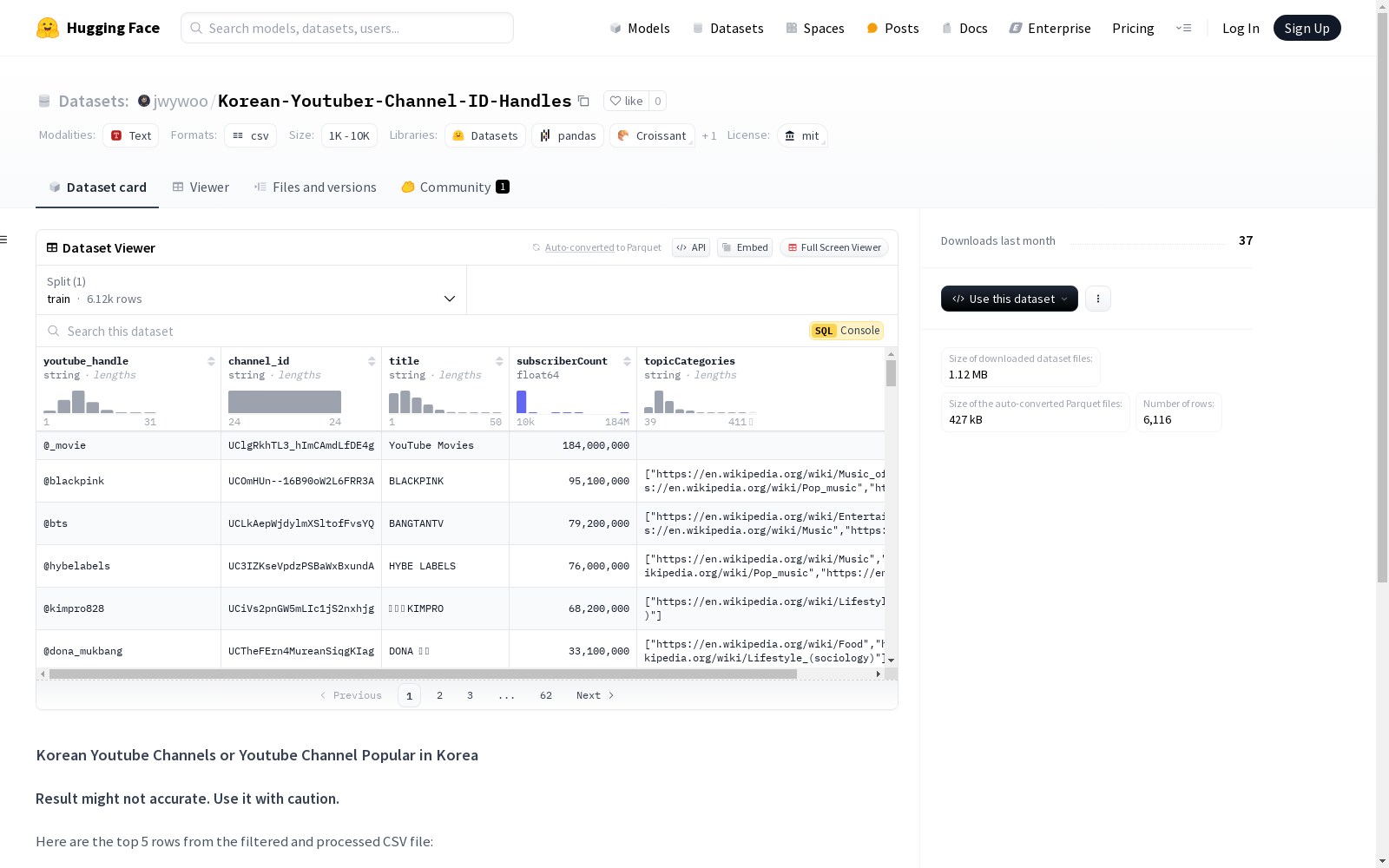Open the Community tab
The image size is (1389, 868).
455,187
